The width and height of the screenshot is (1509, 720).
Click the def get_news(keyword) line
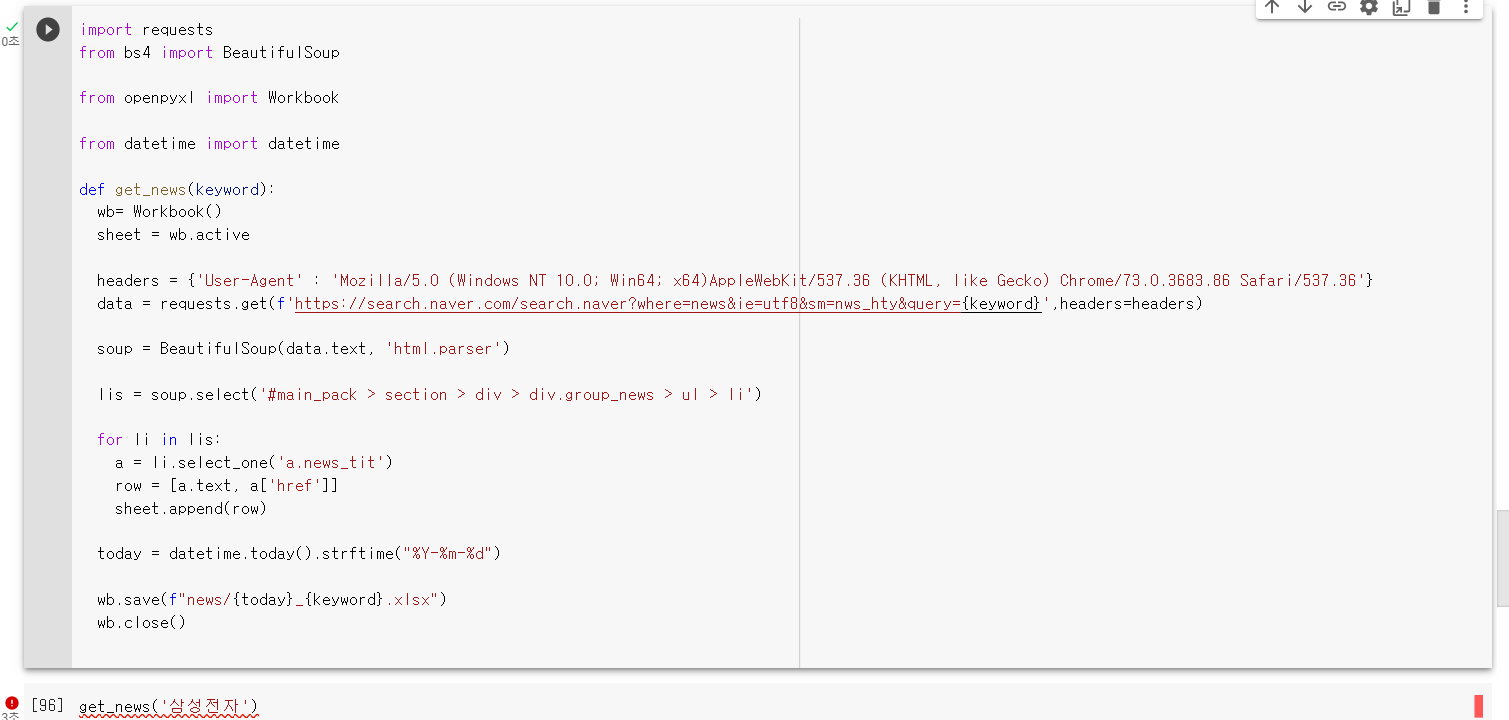click(177, 189)
